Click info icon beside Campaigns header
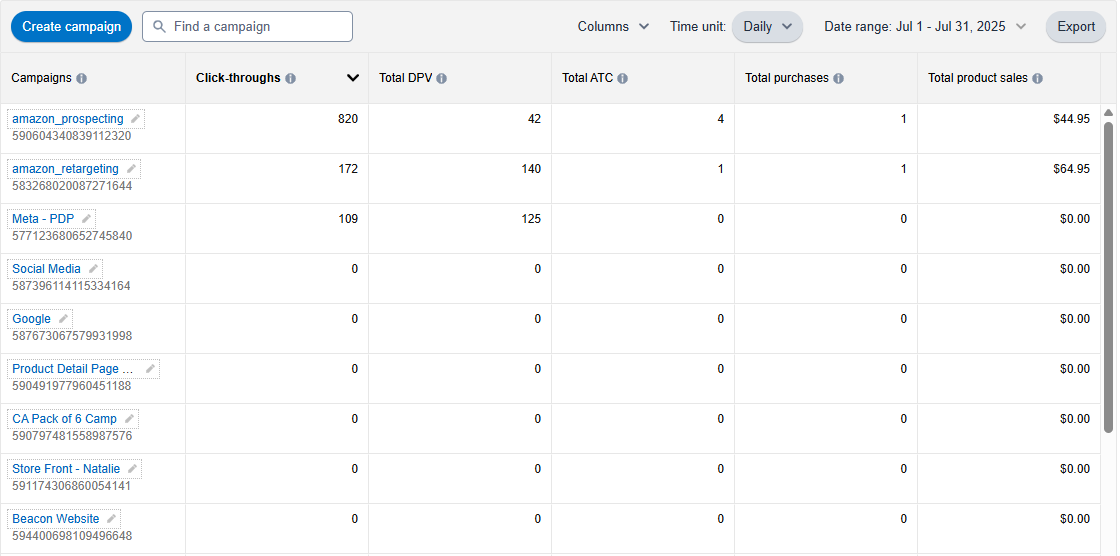This screenshot has width=1120, height=556. [81, 78]
